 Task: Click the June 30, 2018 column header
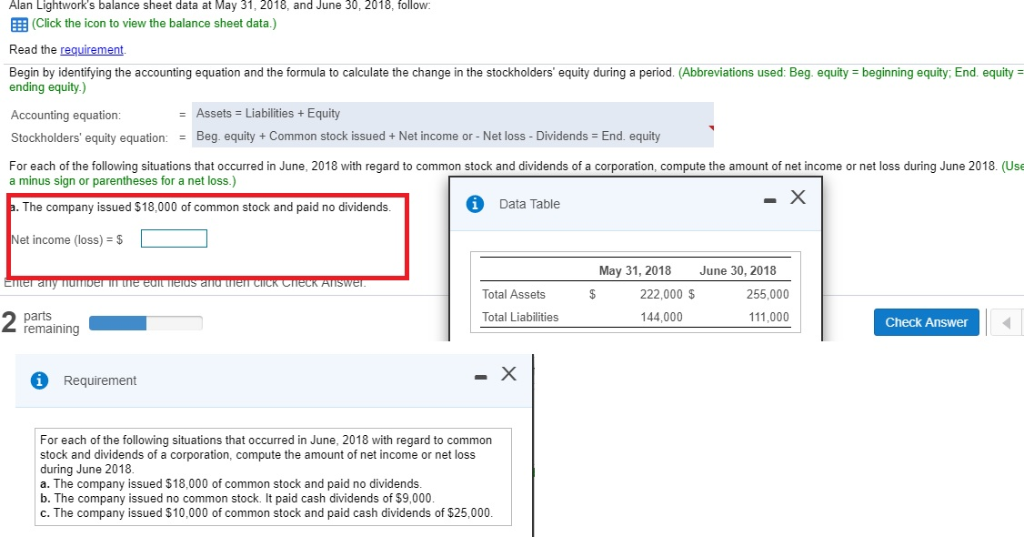pyautogui.click(x=738, y=270)
